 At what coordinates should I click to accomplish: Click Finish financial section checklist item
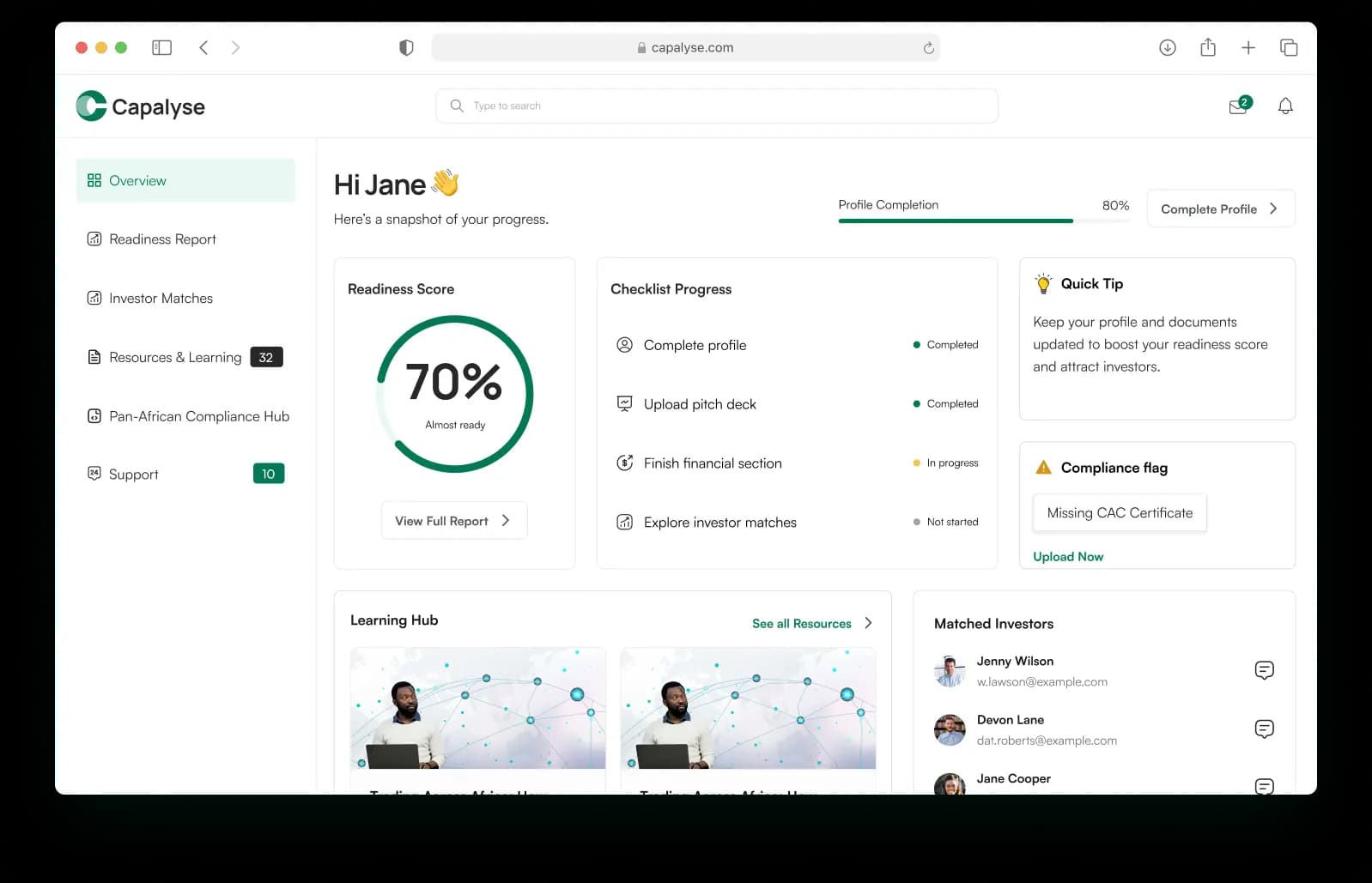click(x=797, y=463)
